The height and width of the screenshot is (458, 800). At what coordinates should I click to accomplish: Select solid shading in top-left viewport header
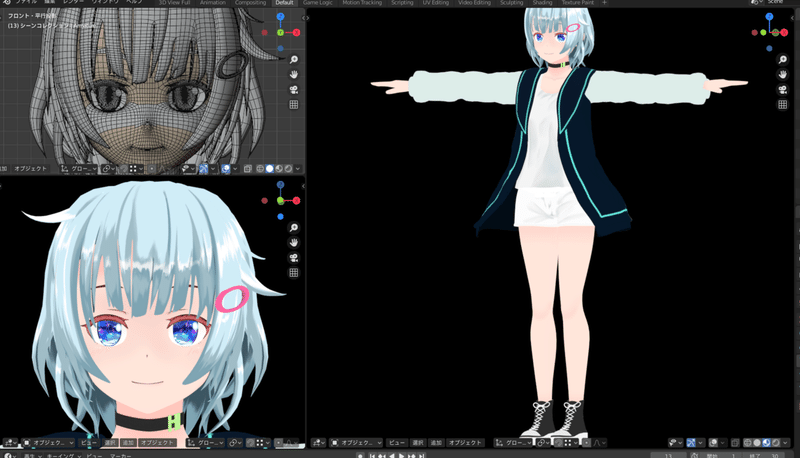(269, 169)
